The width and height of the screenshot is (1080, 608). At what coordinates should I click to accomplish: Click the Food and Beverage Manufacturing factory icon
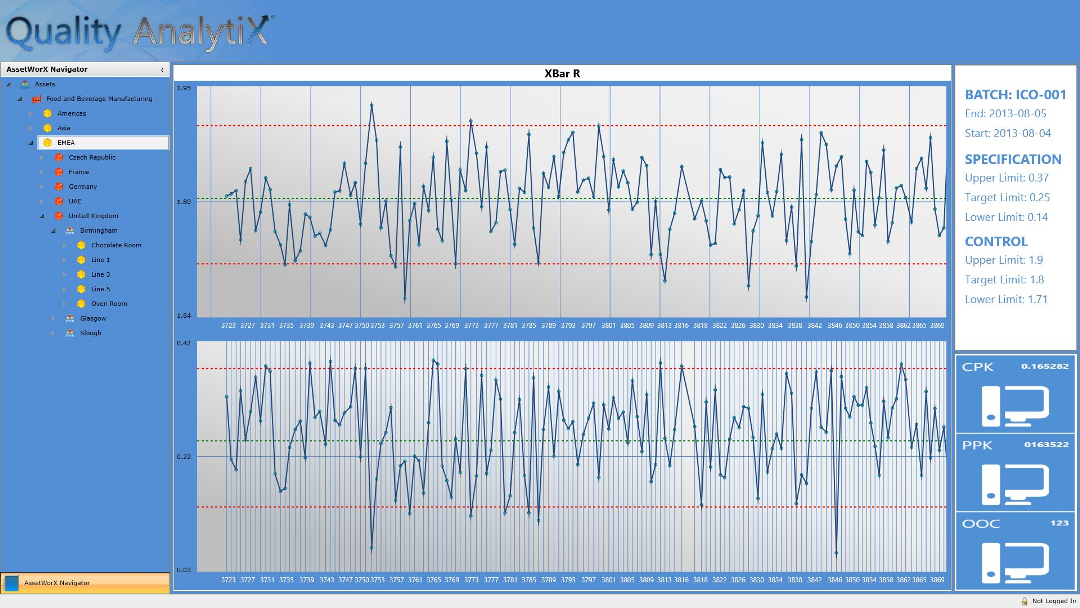pos(37,99)
